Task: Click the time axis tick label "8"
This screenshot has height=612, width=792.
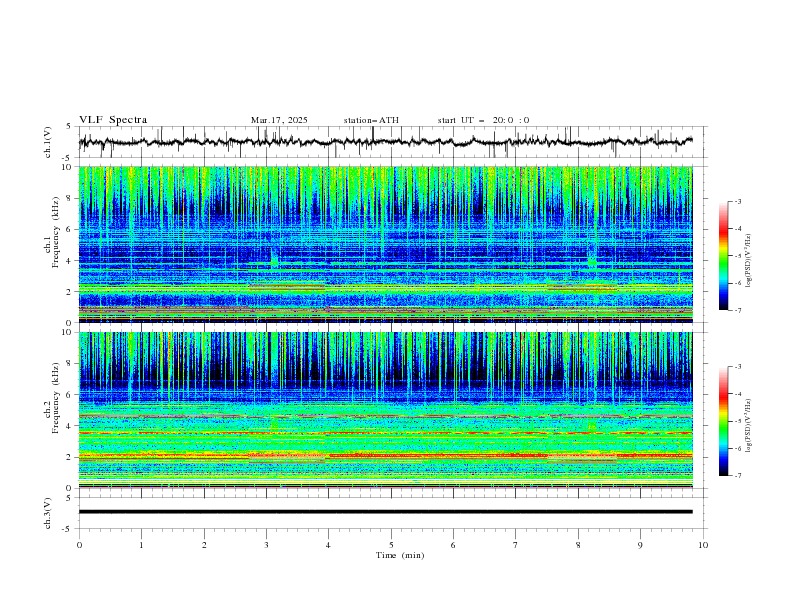Action: [578, 545]
